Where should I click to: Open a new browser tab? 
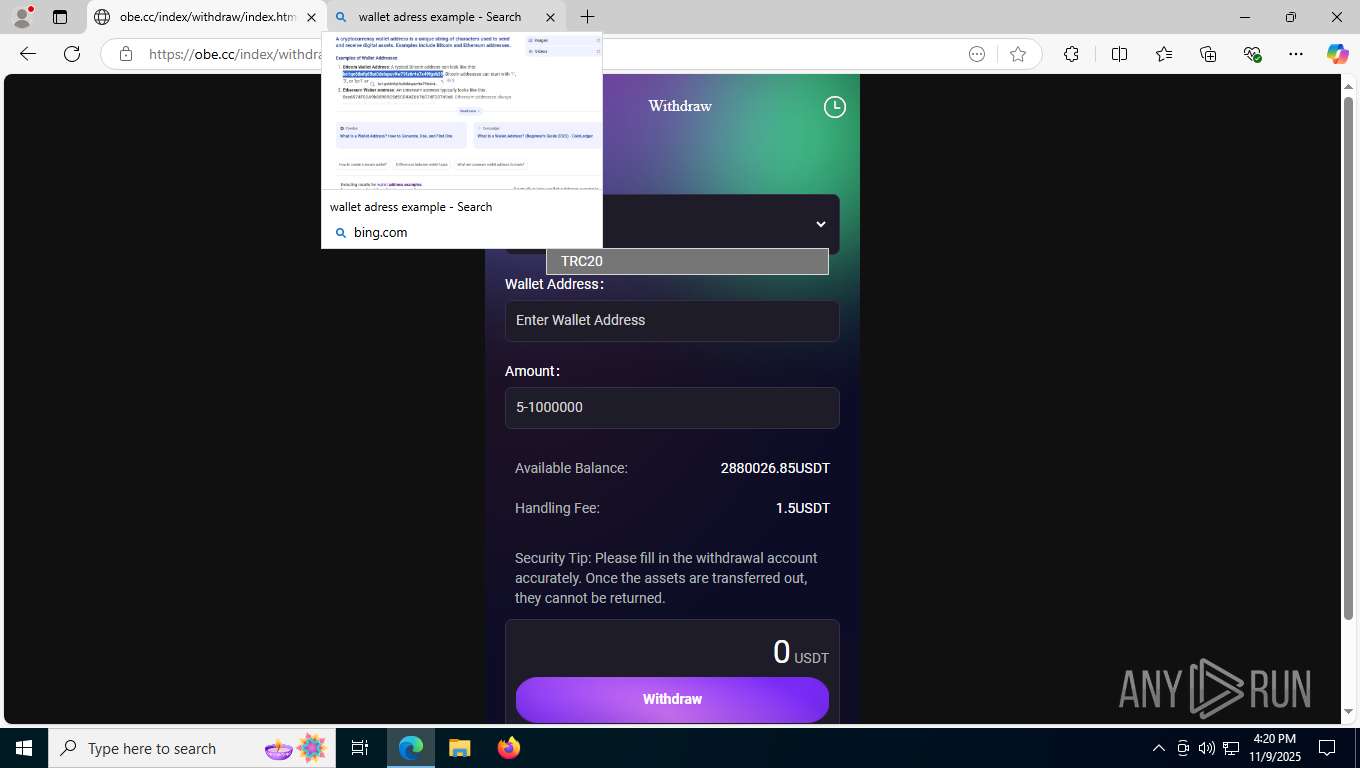pos(587,17)
